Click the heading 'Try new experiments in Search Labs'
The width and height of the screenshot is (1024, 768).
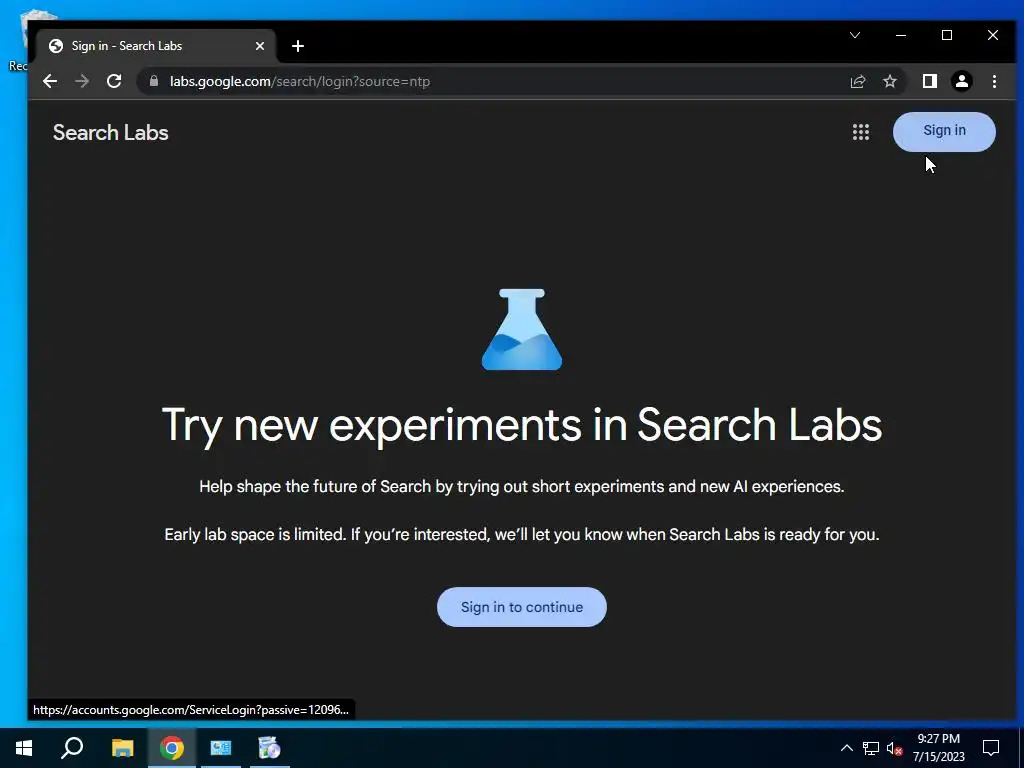pos(522,426)
